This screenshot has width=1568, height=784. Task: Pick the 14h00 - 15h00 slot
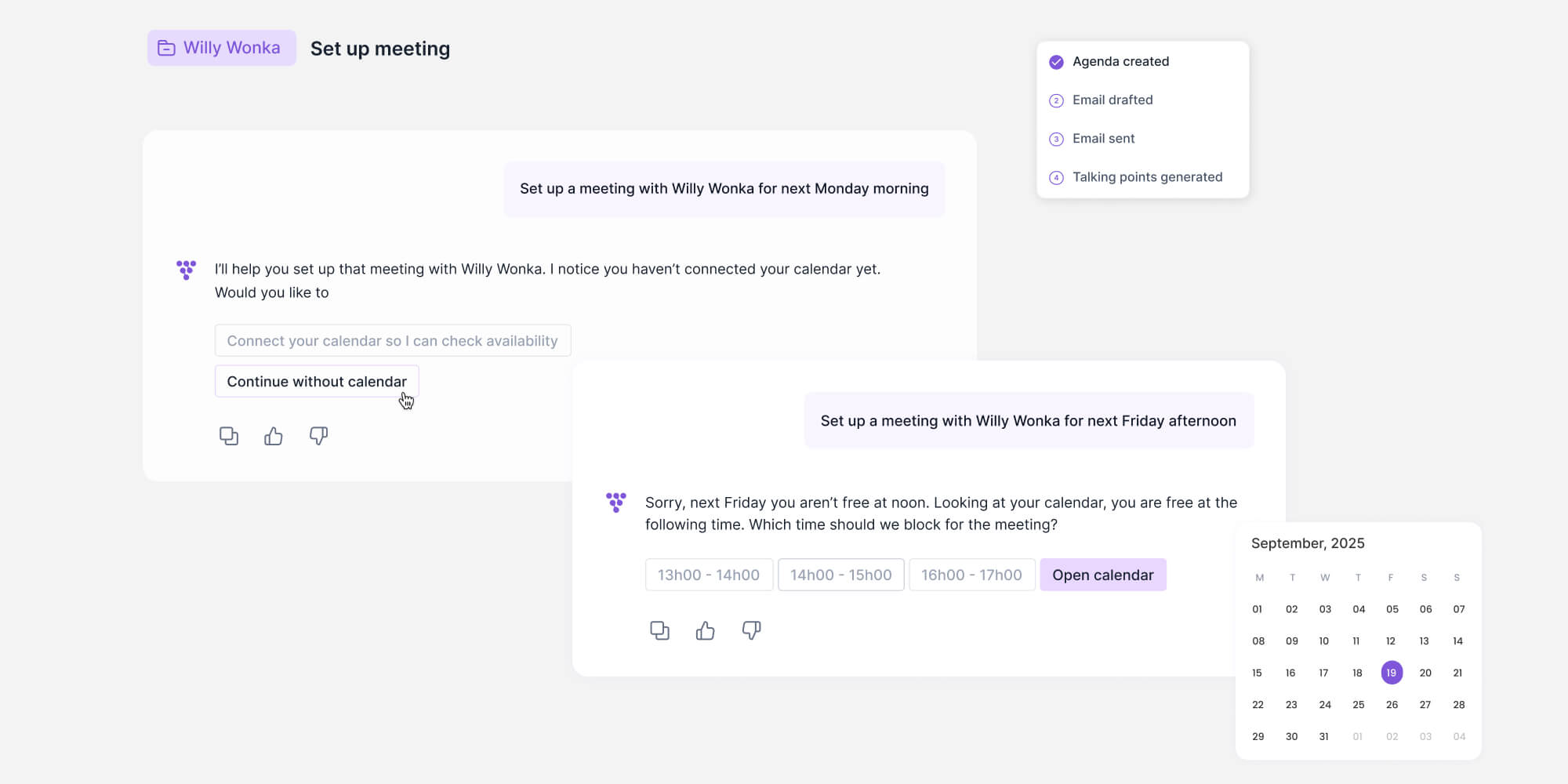(x=841, y=575)
